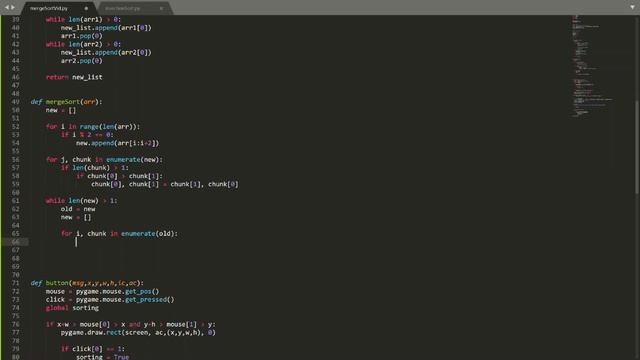Screen dimensions: 640x360
Task: Click 'for i in range(len(arr)):' line
Action: point(93,127)
